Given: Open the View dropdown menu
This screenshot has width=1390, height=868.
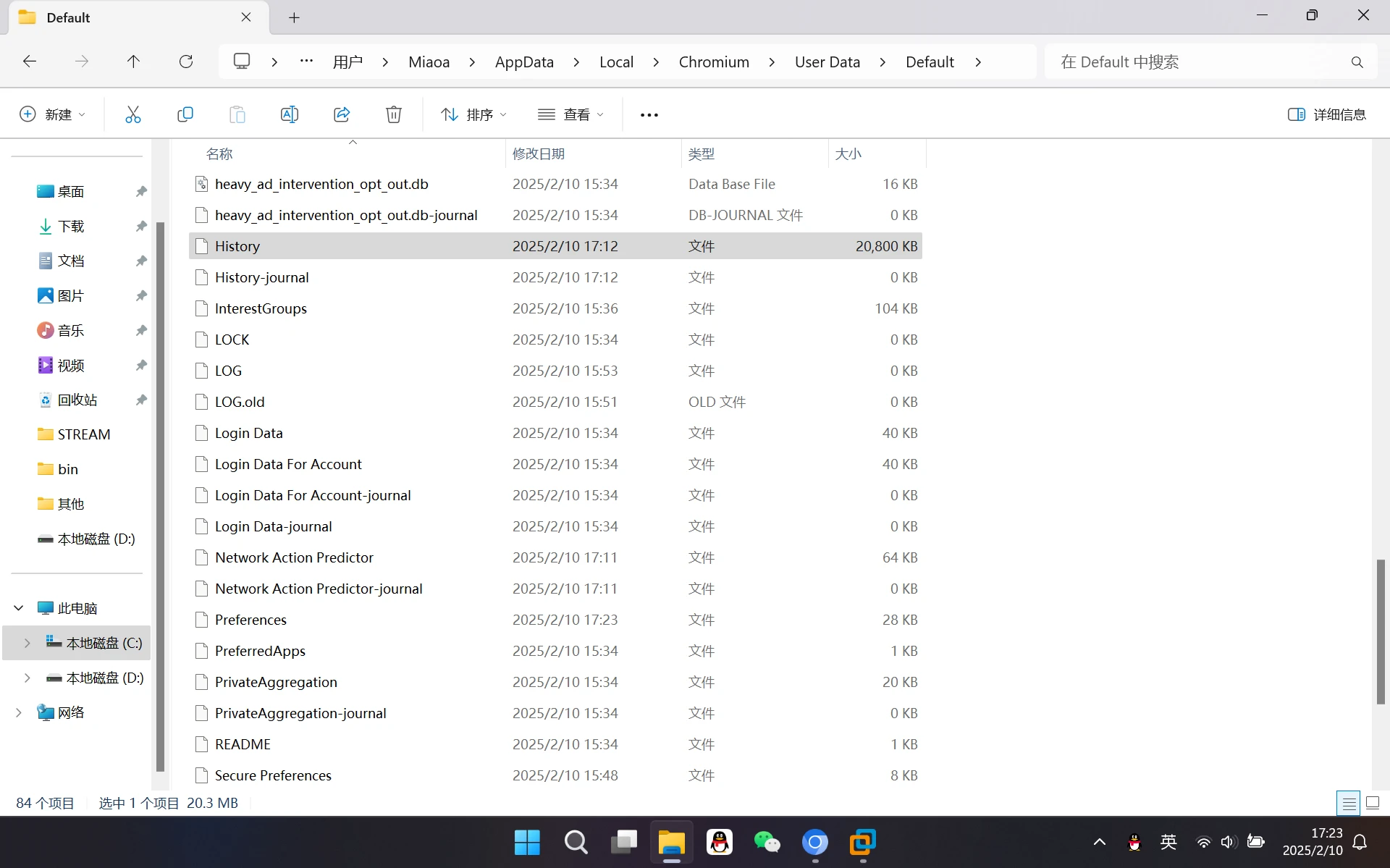Looking at the screenshot, I should [x=570, y=114].
